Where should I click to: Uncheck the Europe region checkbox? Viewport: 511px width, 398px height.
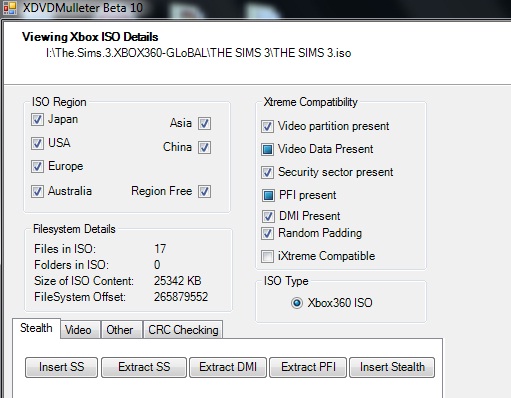coord(37,166)
